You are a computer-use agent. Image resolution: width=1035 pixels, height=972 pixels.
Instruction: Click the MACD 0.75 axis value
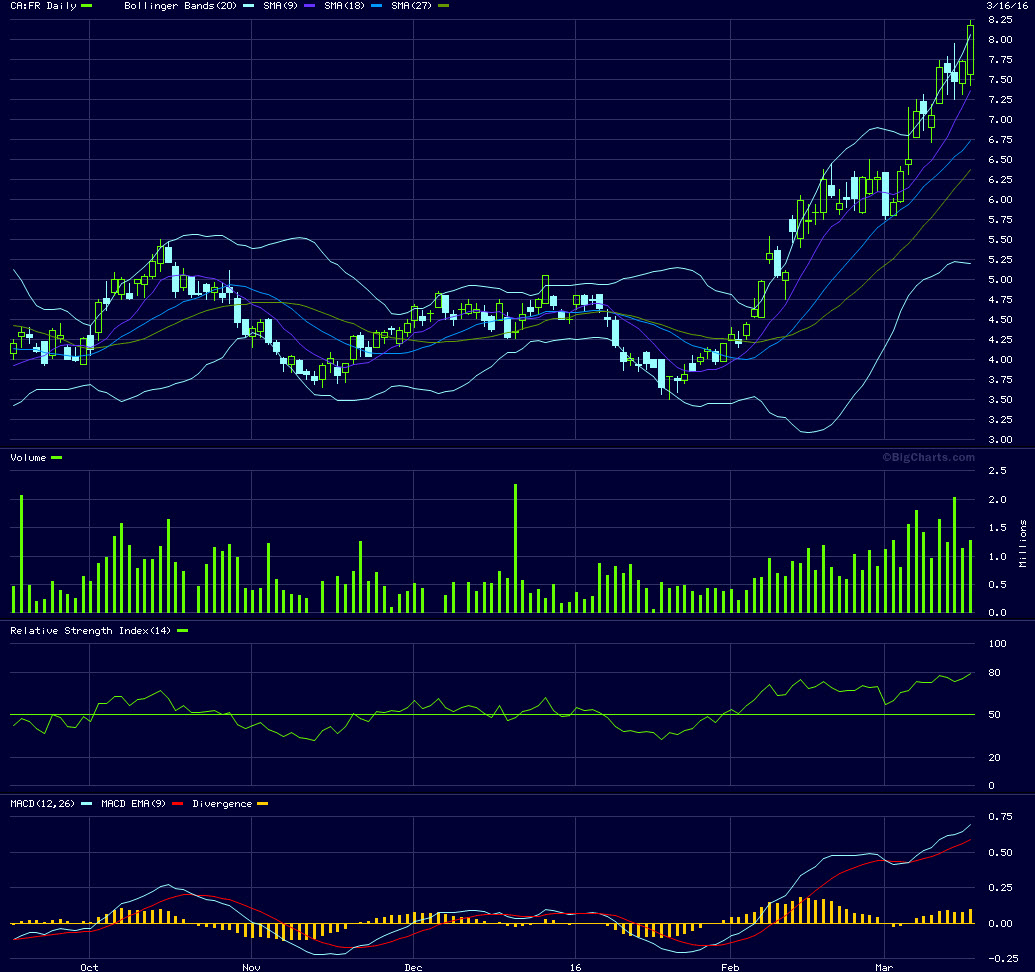click(1000, 817)
